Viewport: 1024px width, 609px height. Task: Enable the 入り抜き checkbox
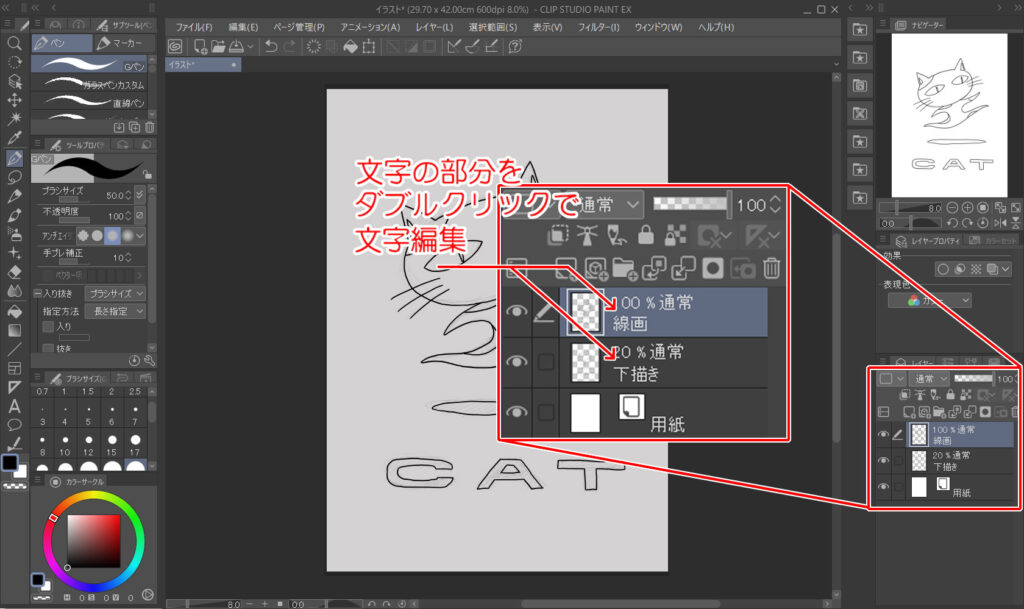pos(37,293)
